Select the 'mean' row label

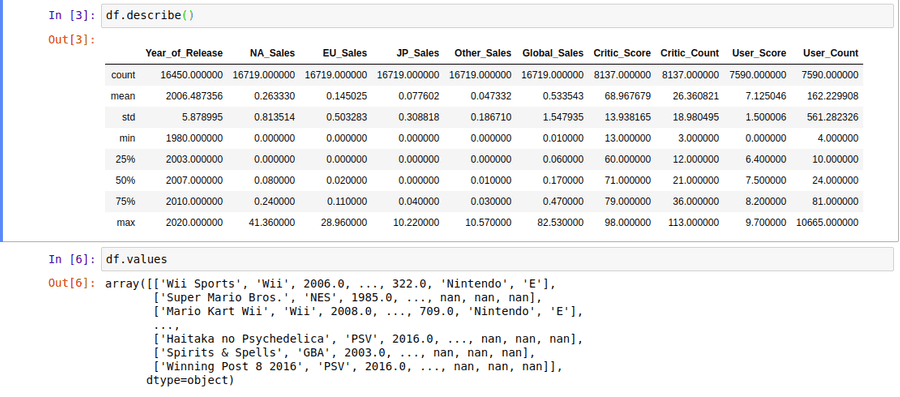click(123, 96)
